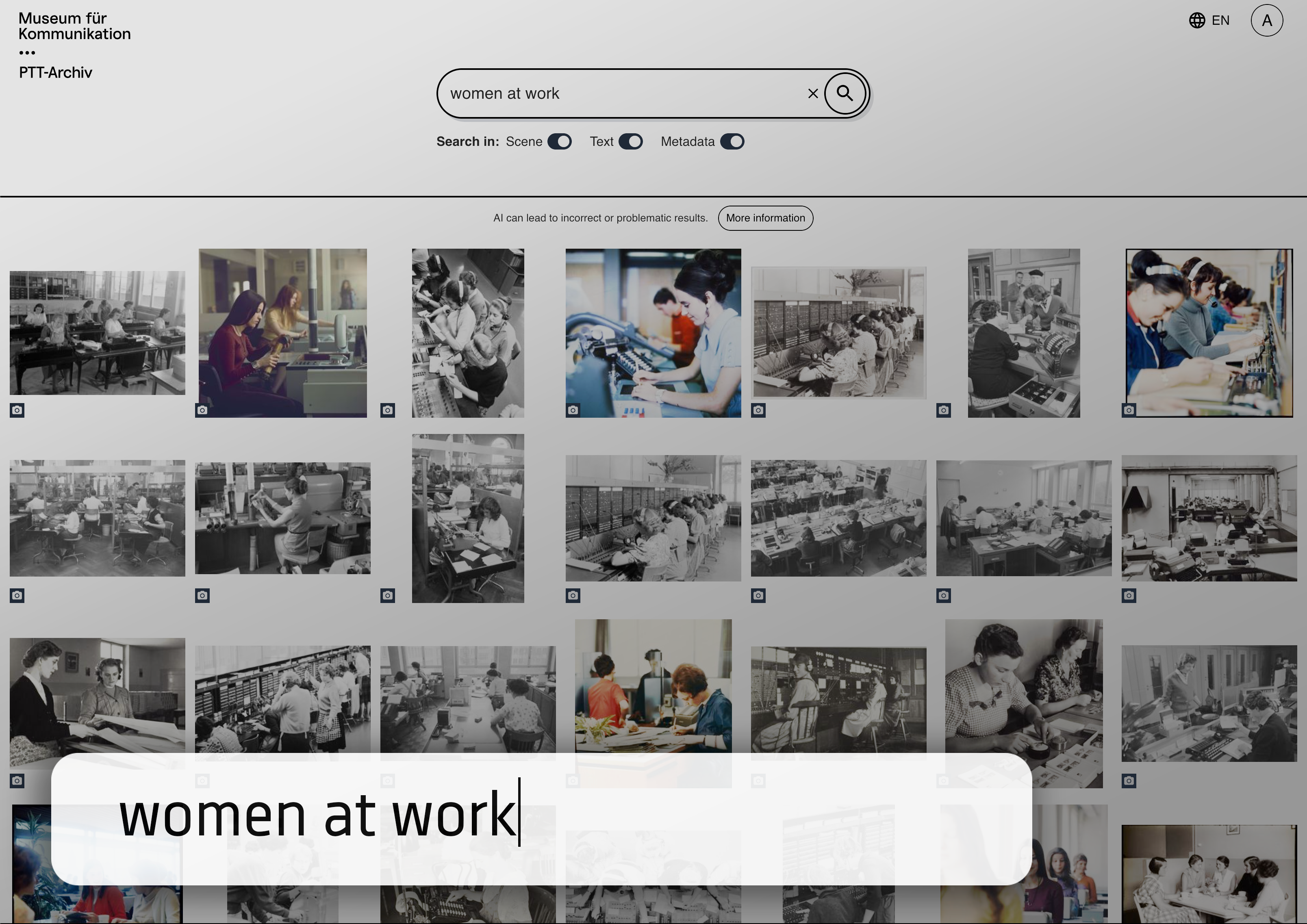This screenshot has height=924, width=1307.
Task: Open the account menu via the A icon
Action: pyautogui.click(x=1267, y=20)
